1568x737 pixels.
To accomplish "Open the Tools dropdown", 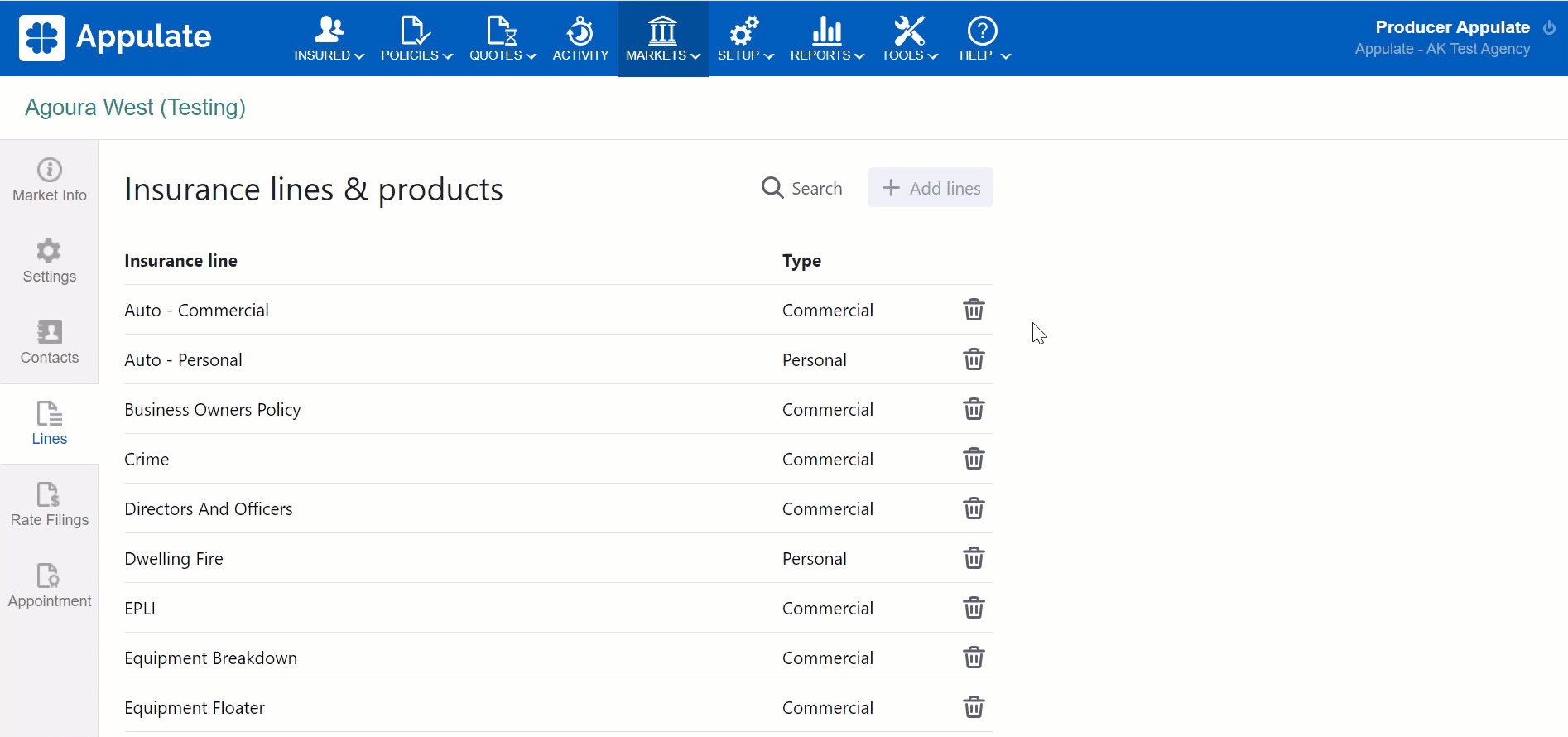I will click(909, 39).
